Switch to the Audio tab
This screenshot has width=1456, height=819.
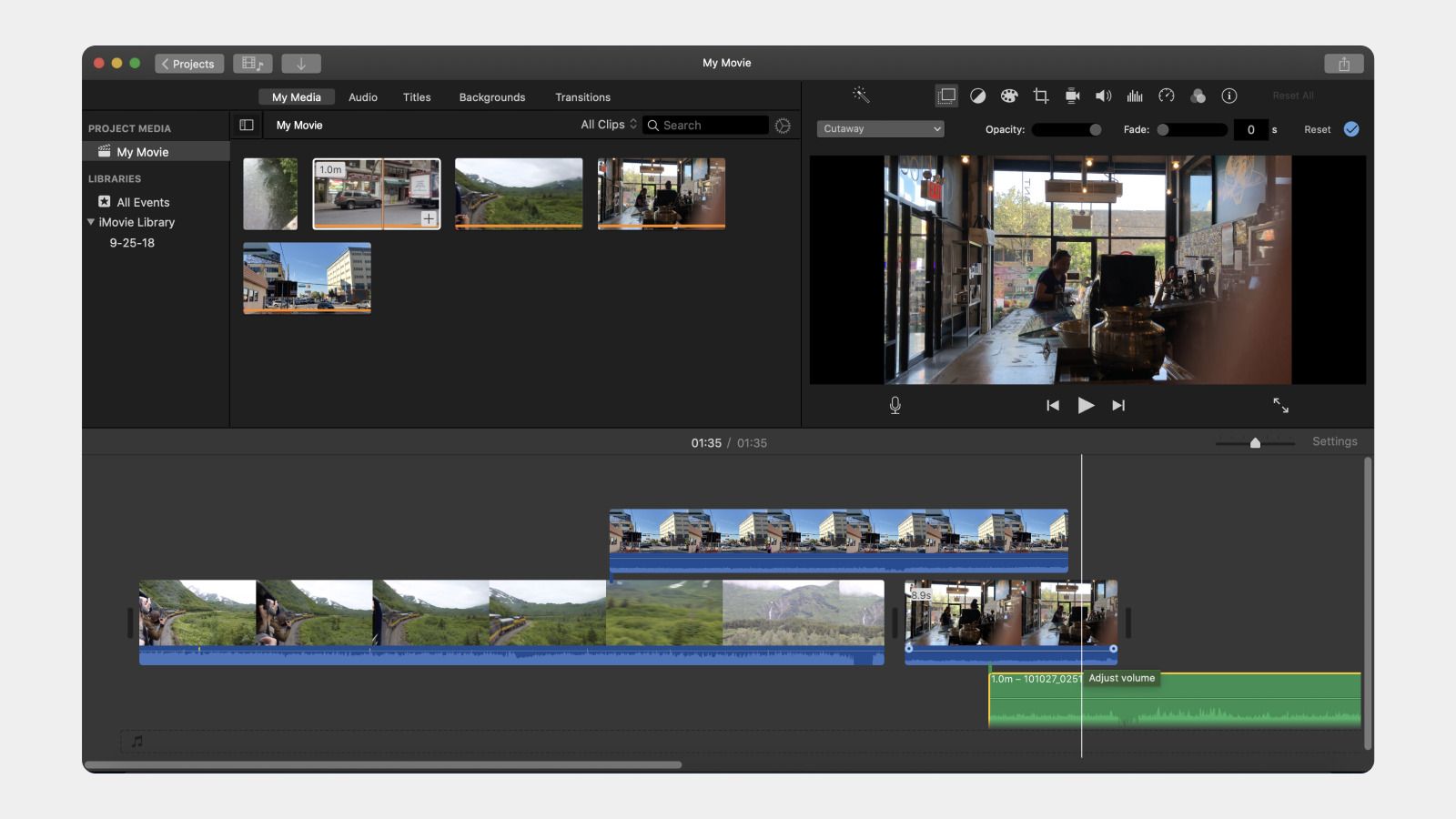pyautogui.click(x=362, y=96)
